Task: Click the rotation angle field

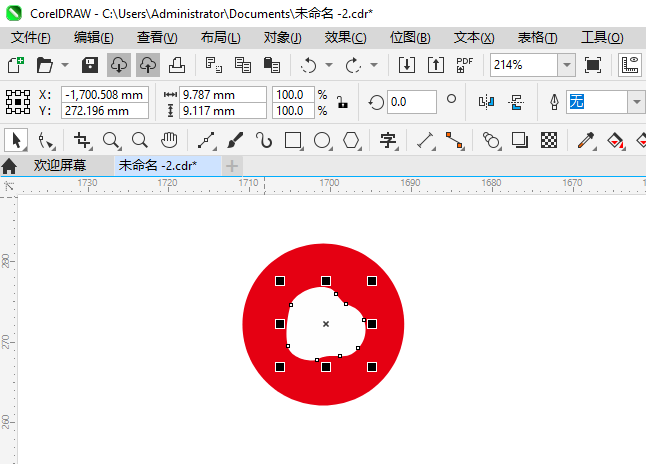Action: [411, 102]
